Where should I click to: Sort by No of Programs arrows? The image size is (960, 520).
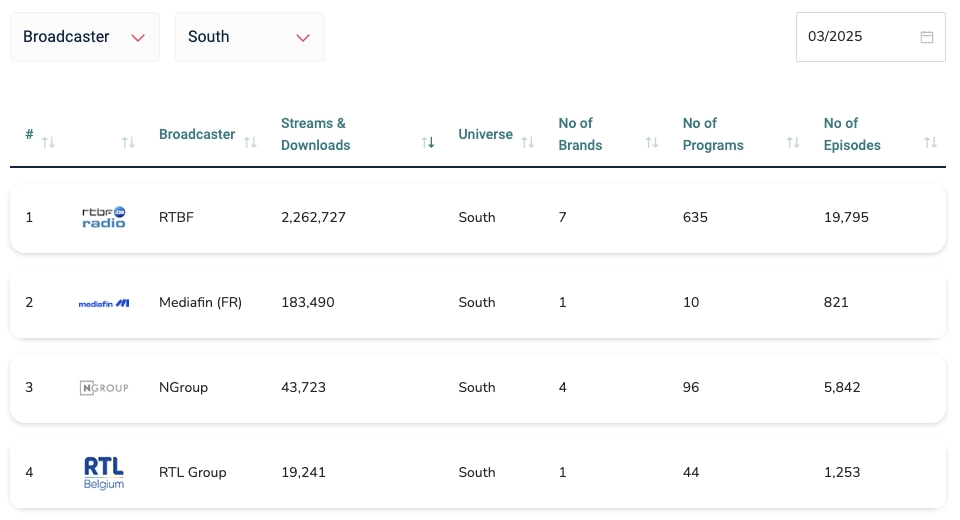click(x=793, y=143)
